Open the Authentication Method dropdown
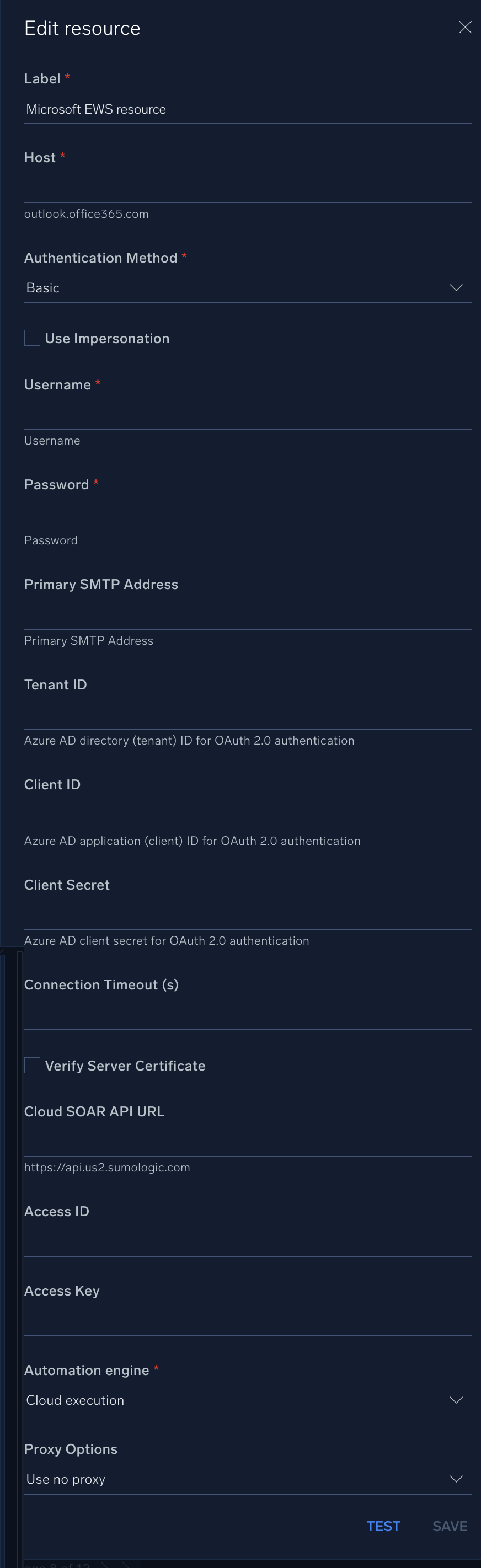Screen dimensions: 481x1568 [x=247, y=287]
